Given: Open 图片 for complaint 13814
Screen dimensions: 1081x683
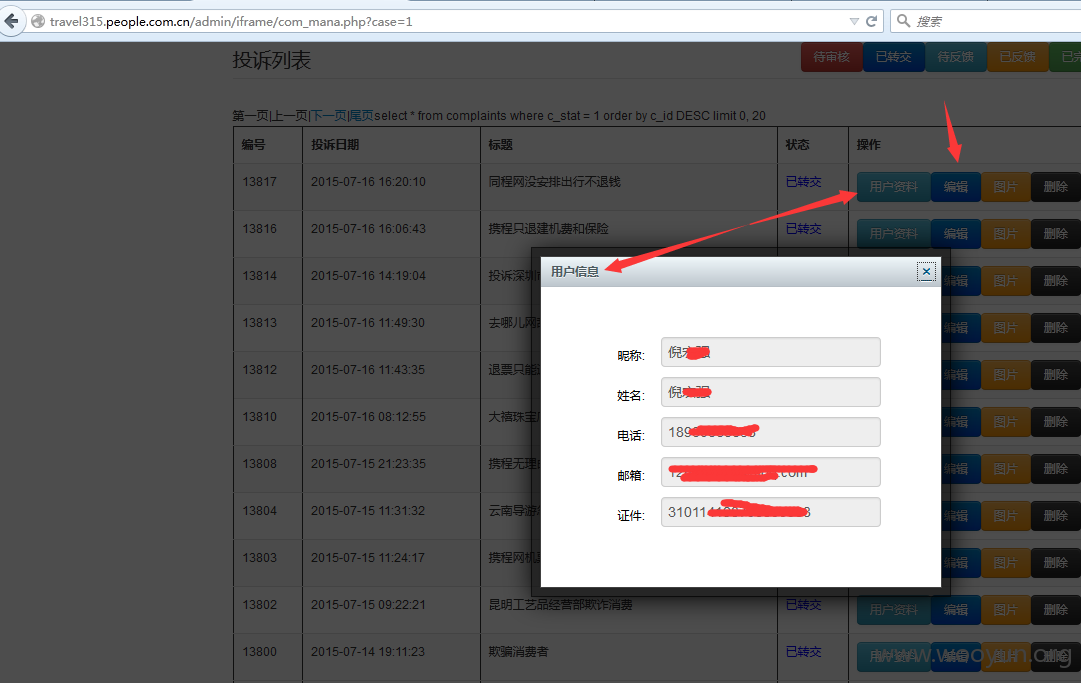Looking at the screenshot, I should (1005, 281).
